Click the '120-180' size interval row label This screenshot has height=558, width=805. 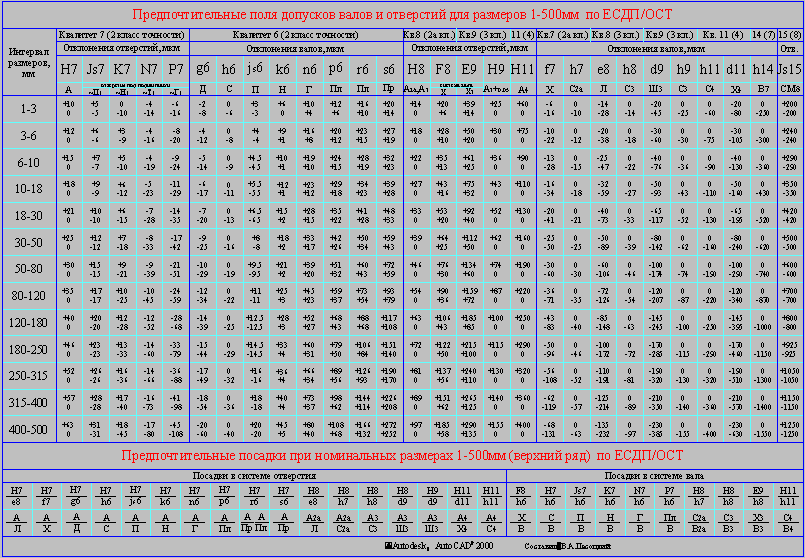(x=29, y=323)
